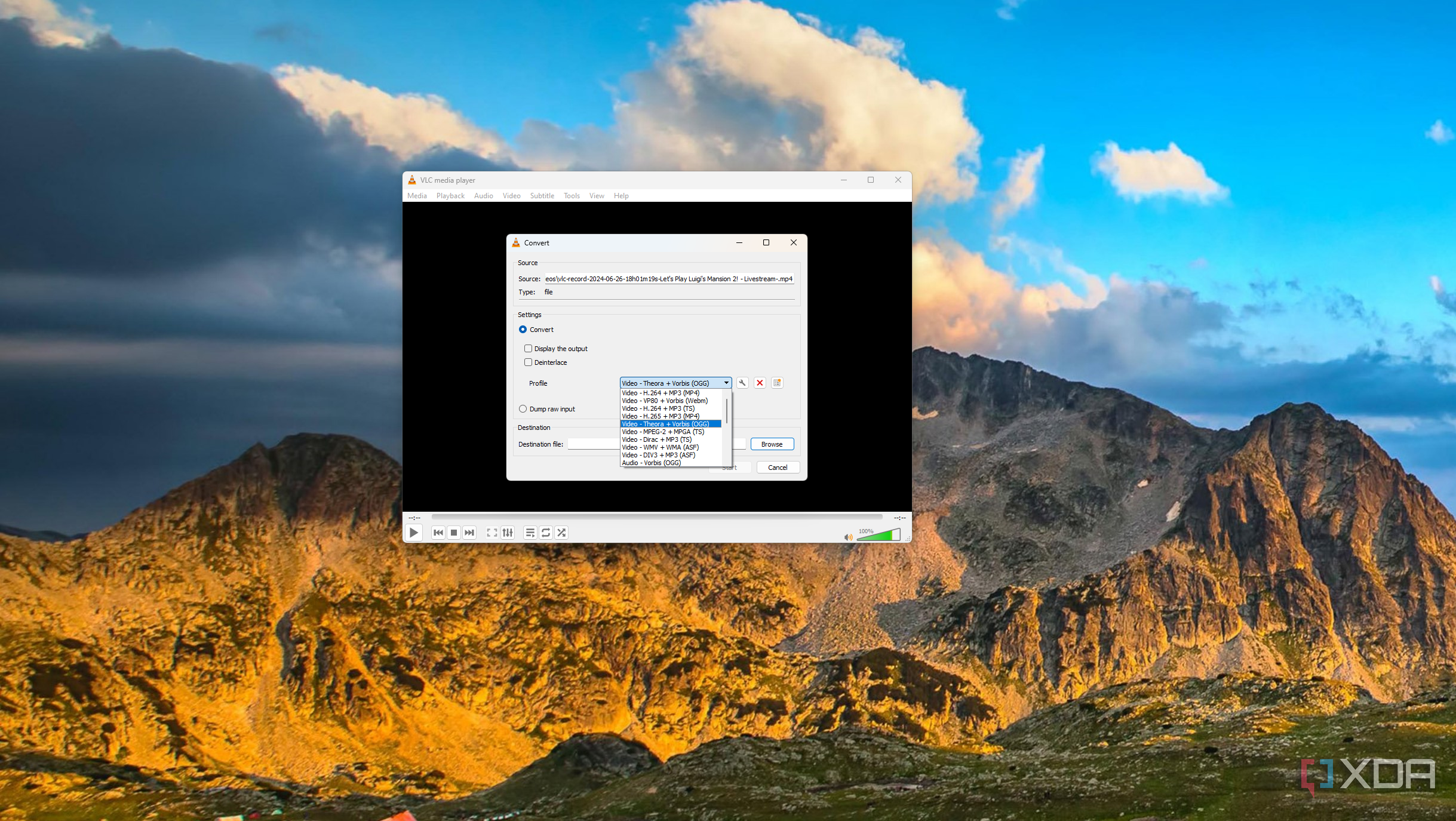Click the Play button in VLC
This screenshot has width=1456, height=821.
pos(413,533)
